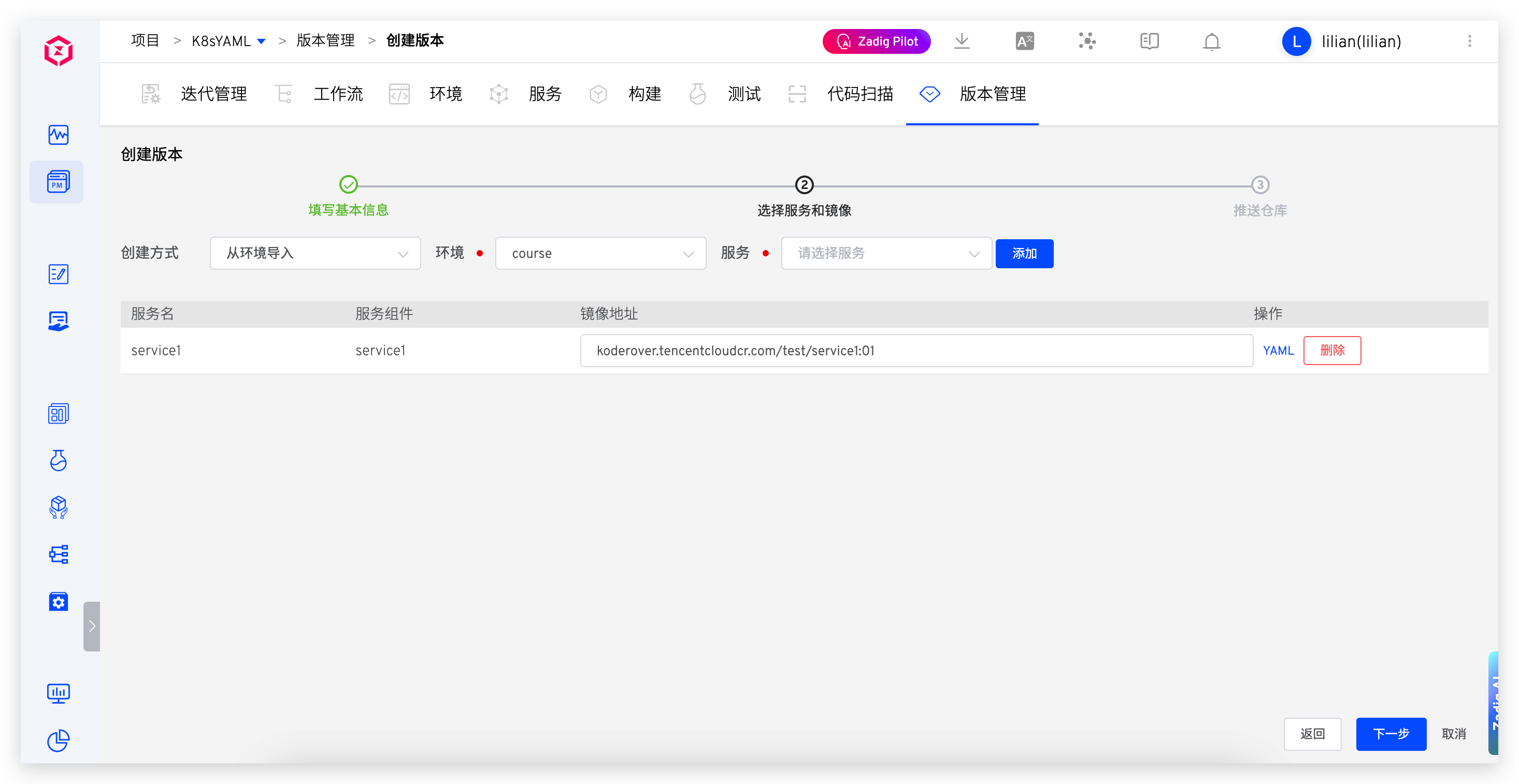Click the 添加 add button

pos(1024,253)
